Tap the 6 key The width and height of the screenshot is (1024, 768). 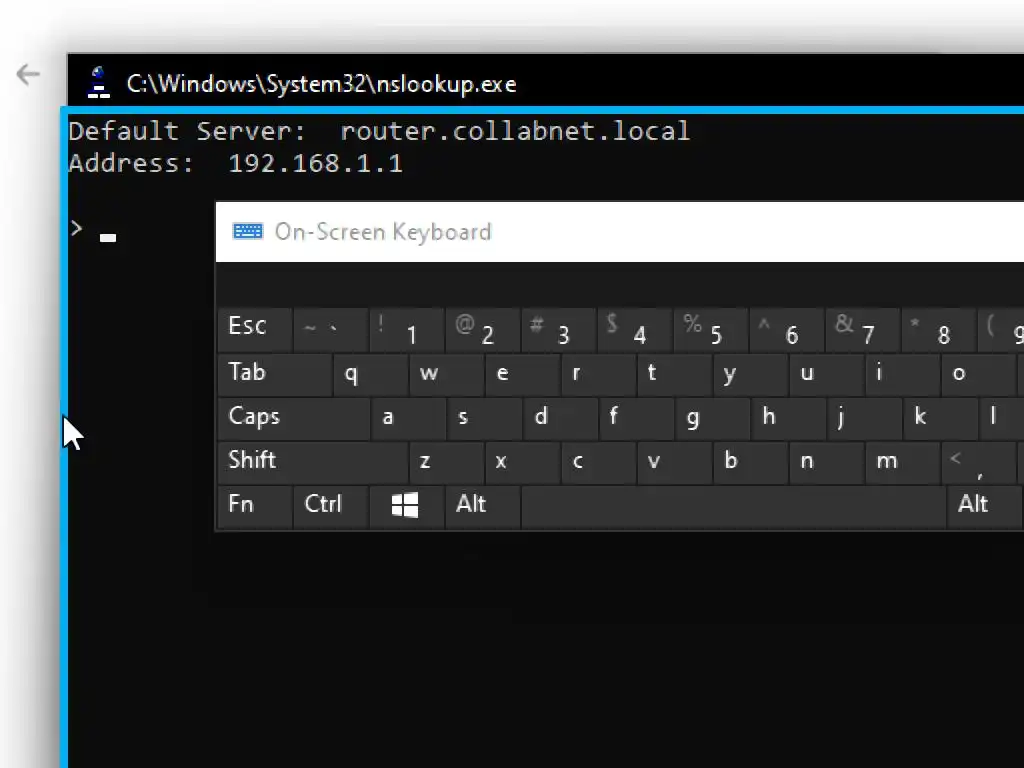786,329
